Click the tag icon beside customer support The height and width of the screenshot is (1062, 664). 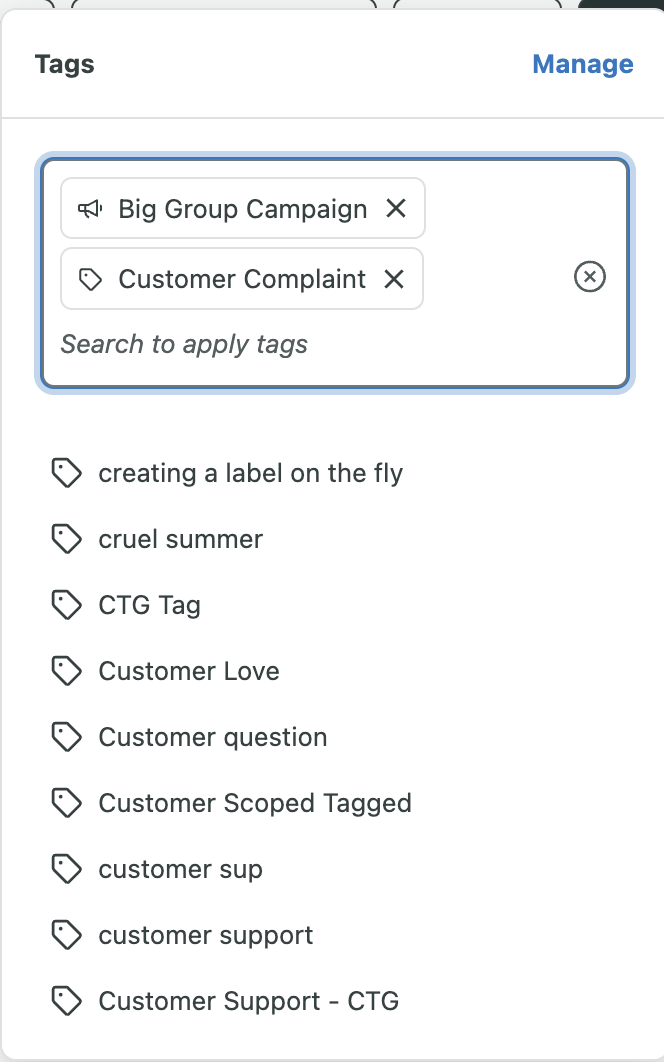[66, 935]
